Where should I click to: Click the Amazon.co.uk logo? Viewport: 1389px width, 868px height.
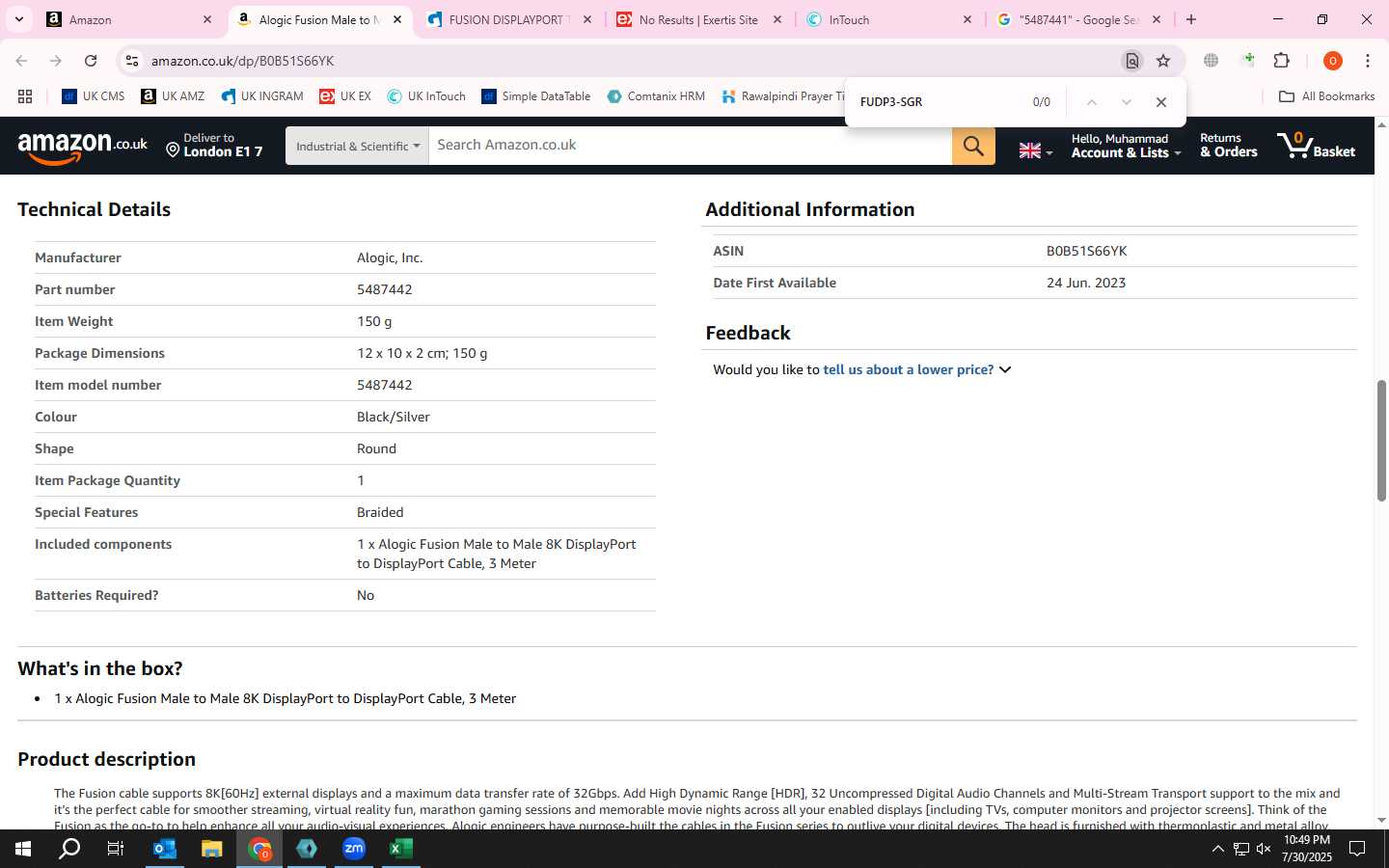(x=83, y=147)
